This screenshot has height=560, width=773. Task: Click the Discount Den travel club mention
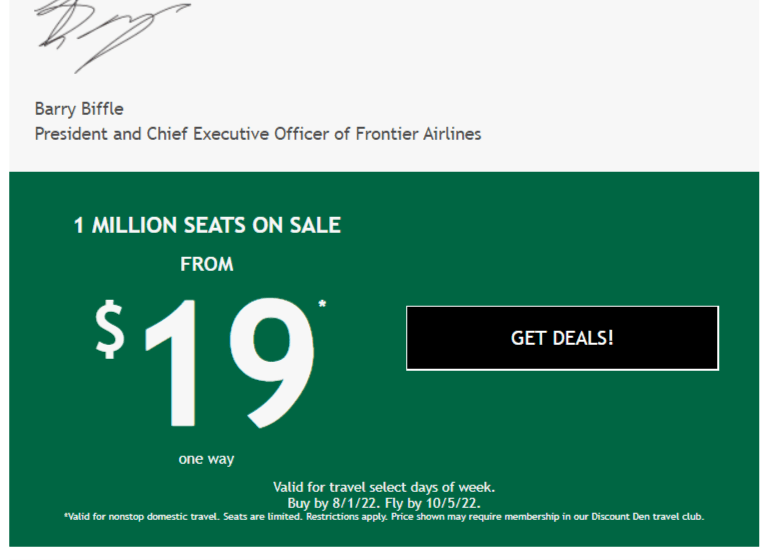point(638,517)
